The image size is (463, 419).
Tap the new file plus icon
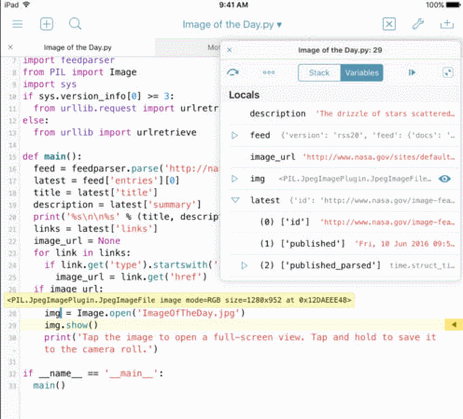[x=46, y=24]
